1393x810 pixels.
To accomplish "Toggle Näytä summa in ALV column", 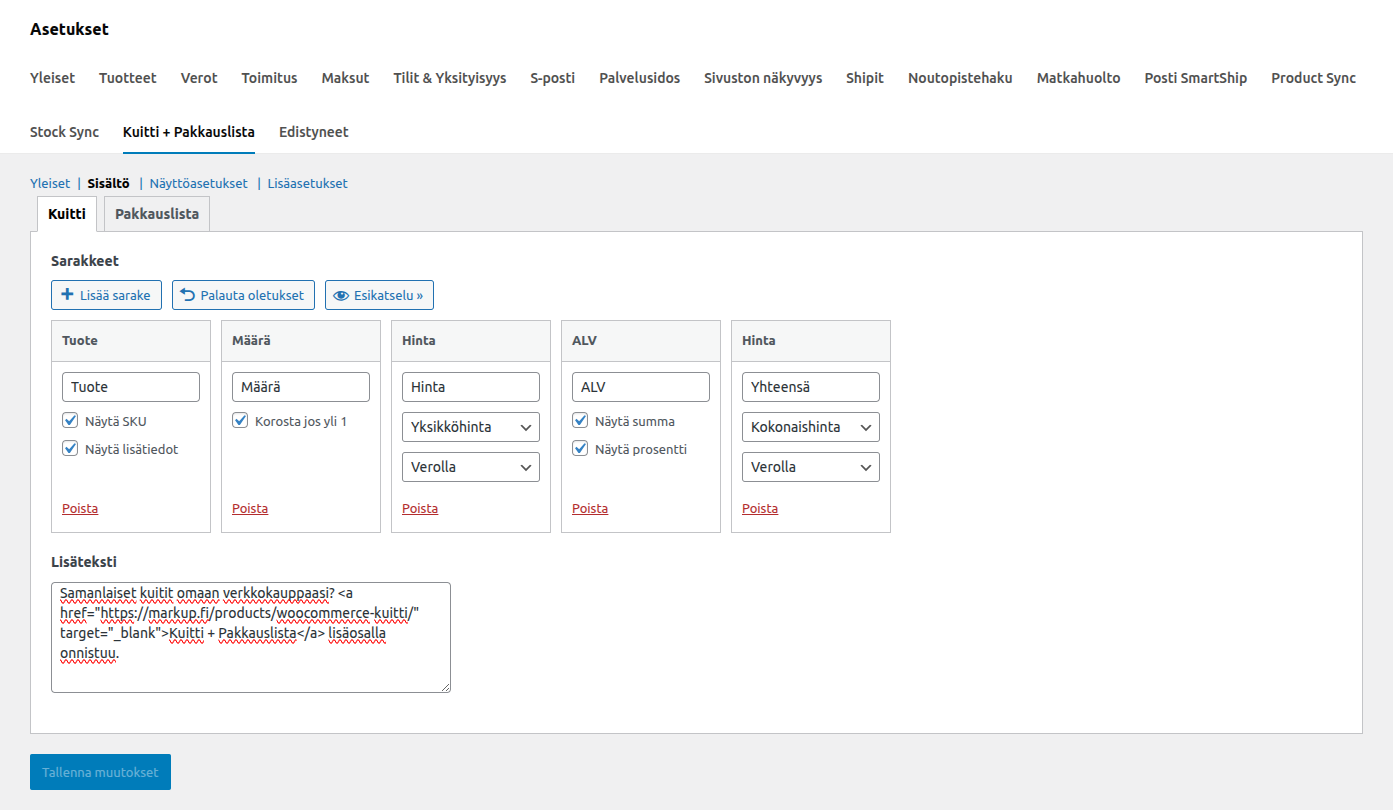I will pos(580,421).
